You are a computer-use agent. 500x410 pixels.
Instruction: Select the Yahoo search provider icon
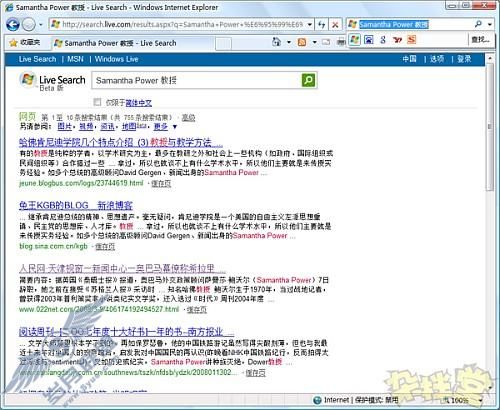coord(397,40)
